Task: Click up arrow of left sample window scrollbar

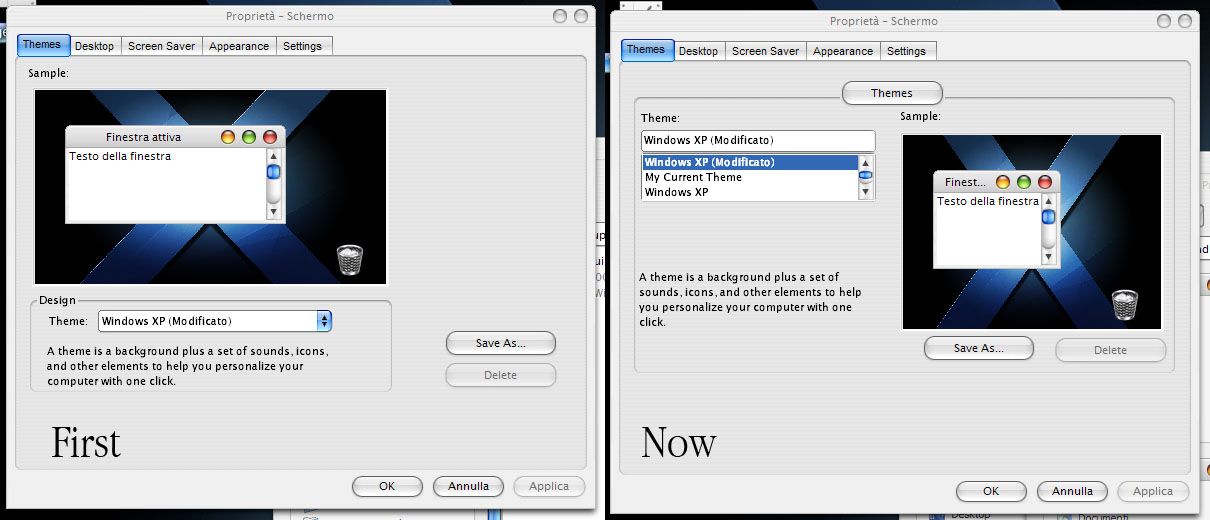Action: pyautogui.click(x=273, y=157)
